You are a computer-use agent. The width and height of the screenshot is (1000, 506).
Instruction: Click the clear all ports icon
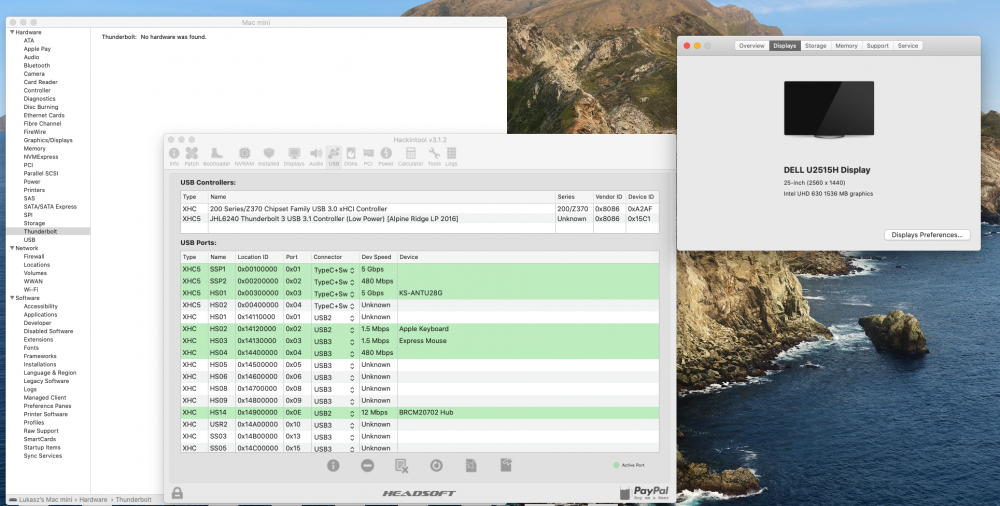[x=401, y=466]
